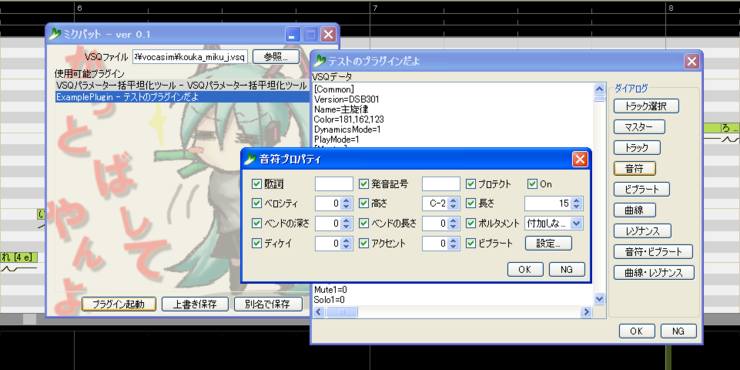Click the アクセント value spinner

point(441,244)
